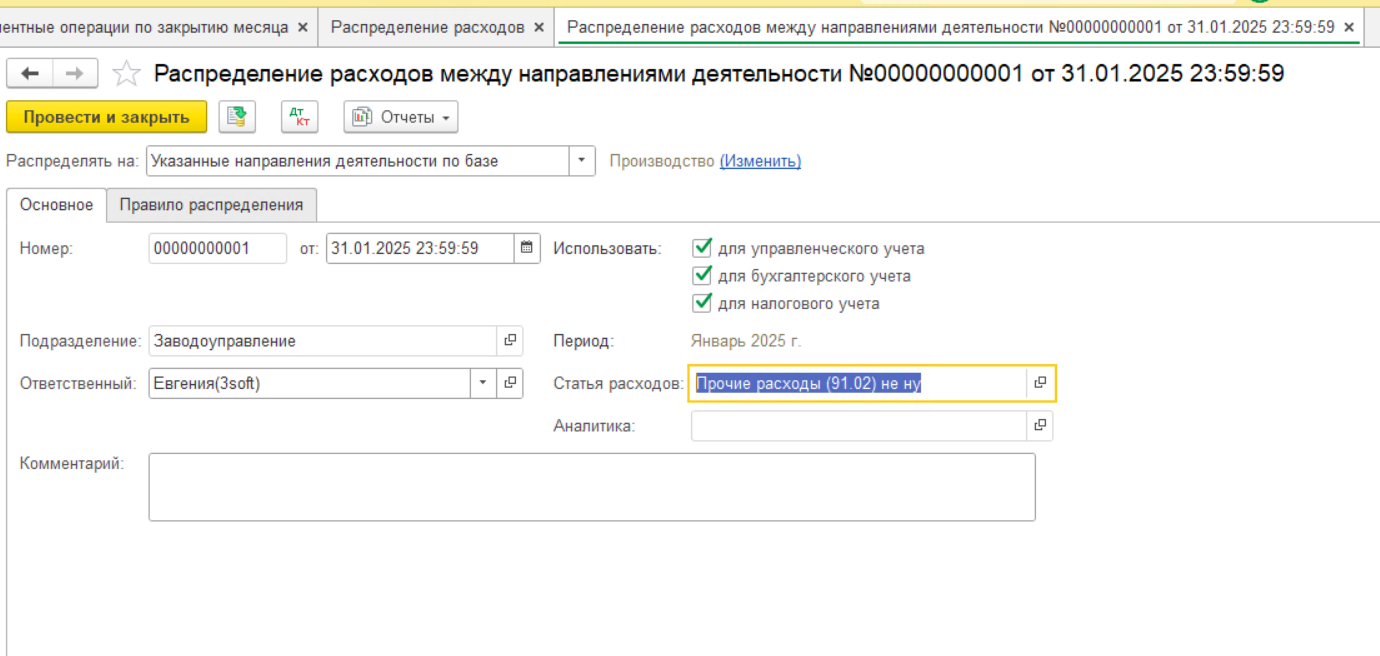Disable для налогового учета checkbox
Screen dimensions: 1380x656
702,303
